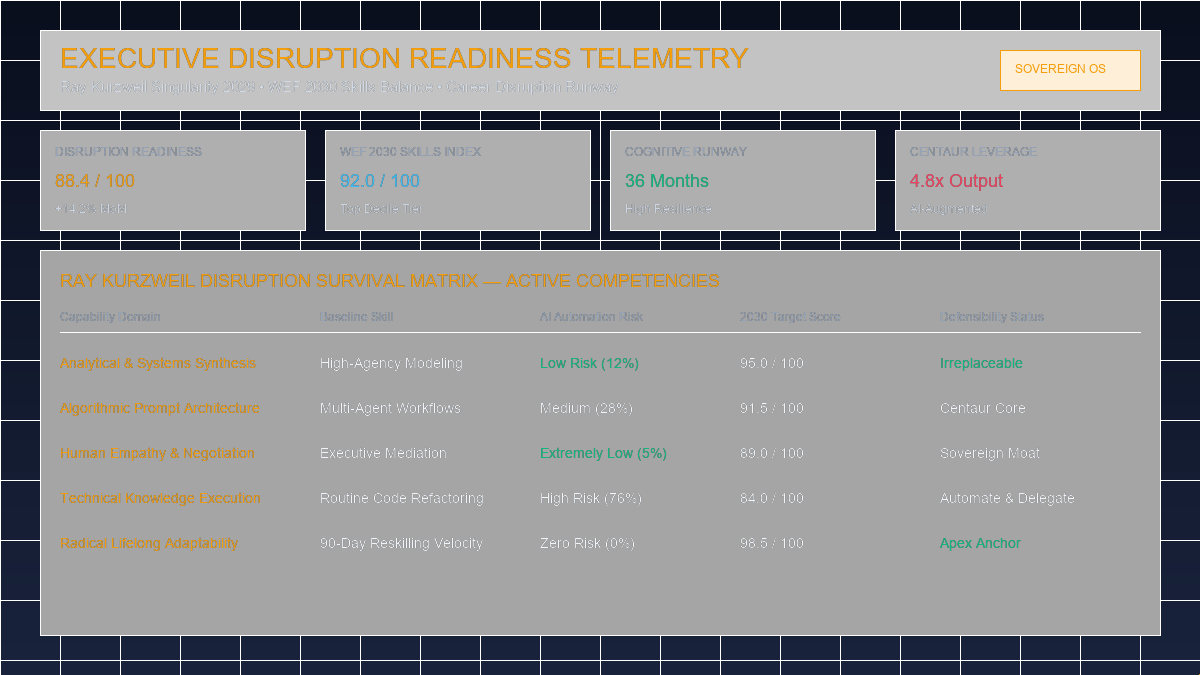The image size is (1200, 675).
Task: Click the Baseline Skill column header
Action: pos(357,317)
